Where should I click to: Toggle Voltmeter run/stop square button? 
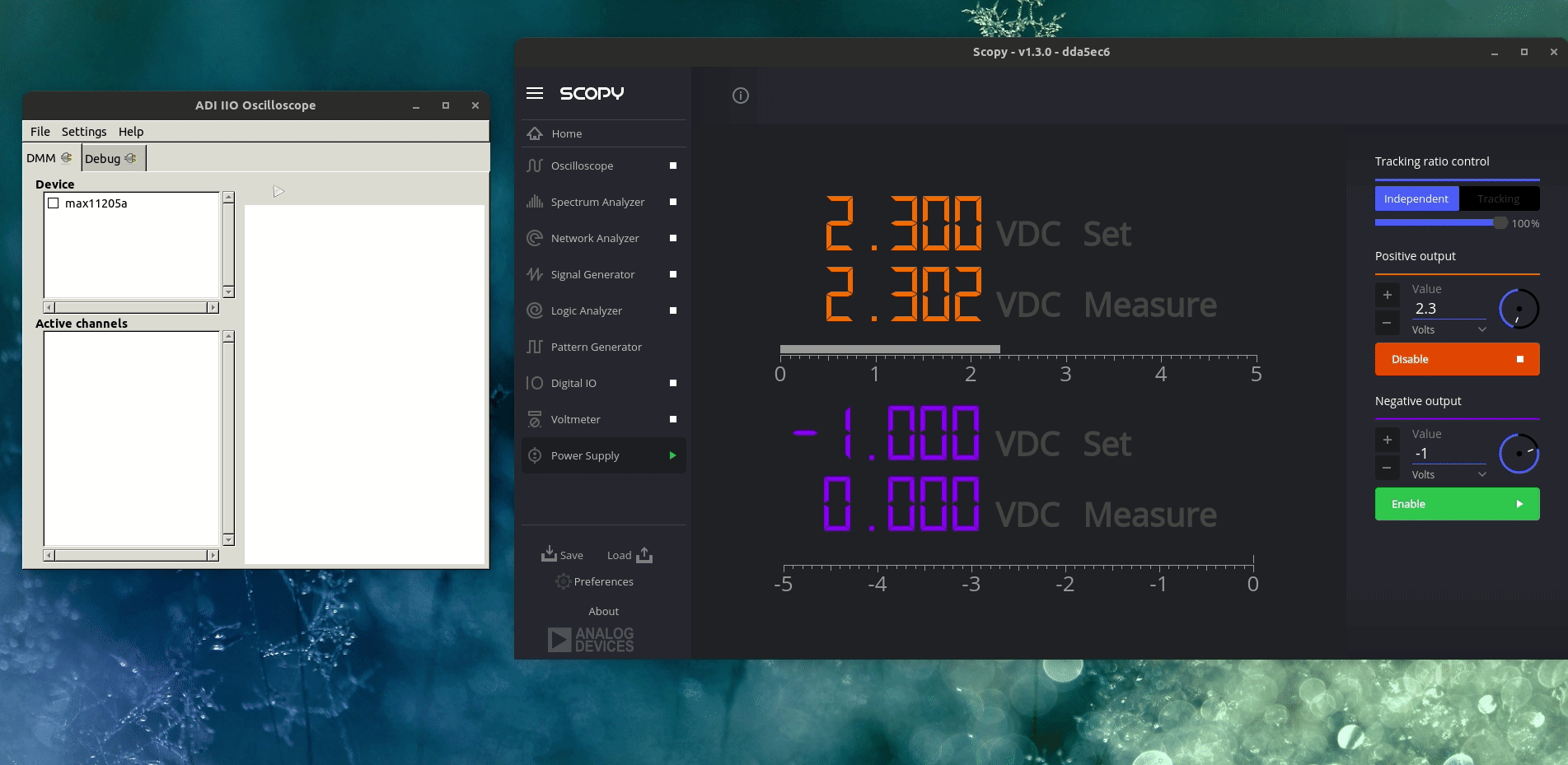[x=673, y=419]
